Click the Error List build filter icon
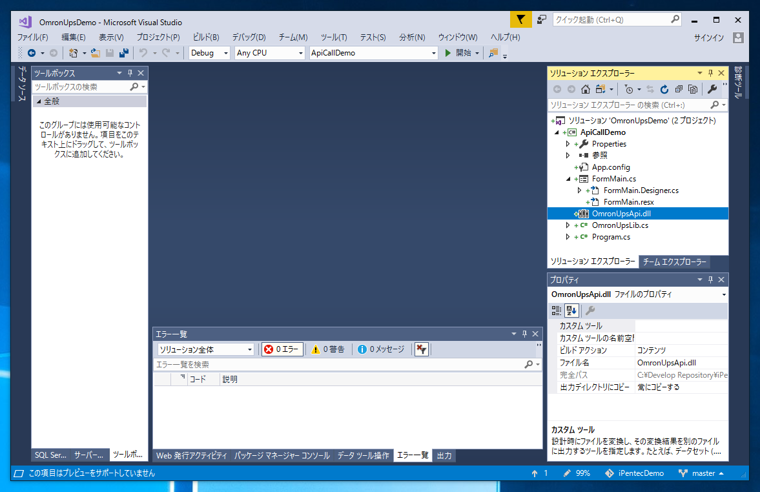 click(421, 349)
